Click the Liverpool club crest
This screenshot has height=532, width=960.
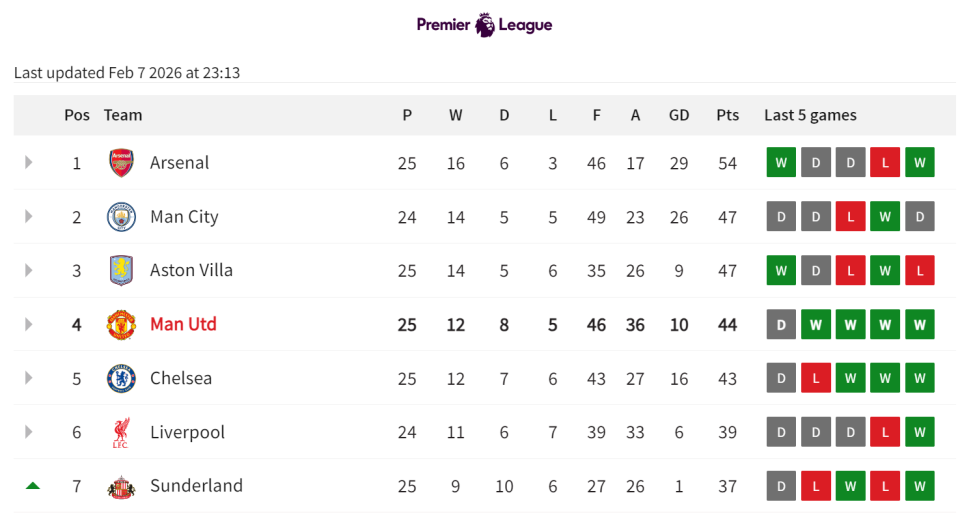(121, 432)
